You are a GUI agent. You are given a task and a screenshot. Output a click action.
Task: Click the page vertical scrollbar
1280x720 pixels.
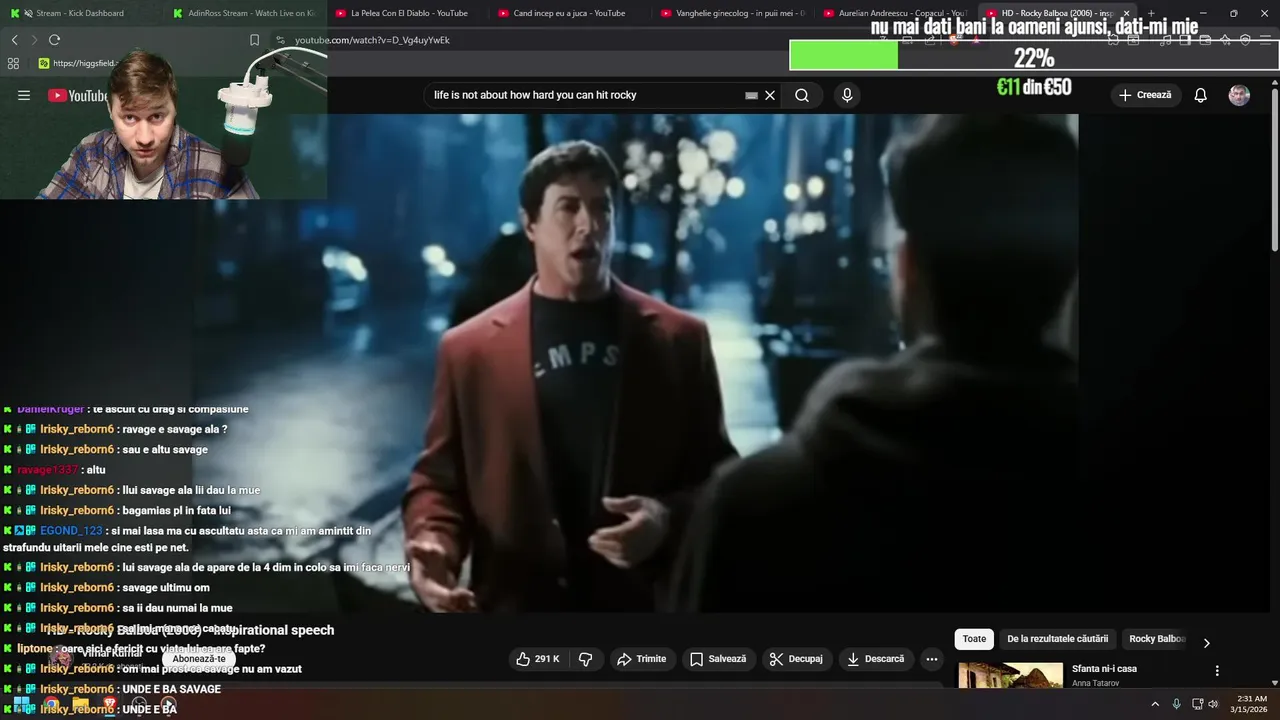[x=1274, y=168]
